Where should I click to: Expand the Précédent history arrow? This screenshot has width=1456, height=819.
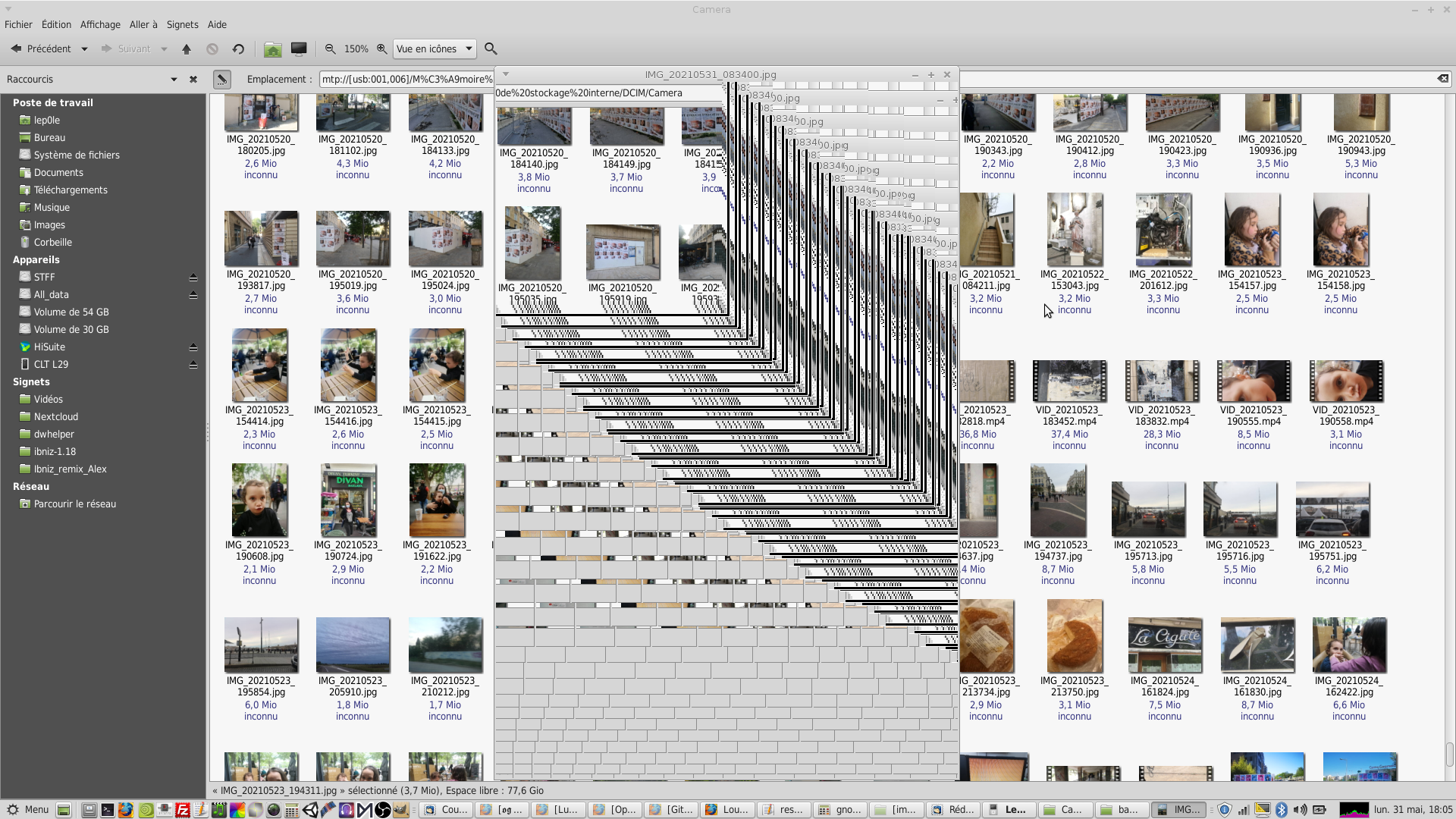84,49
